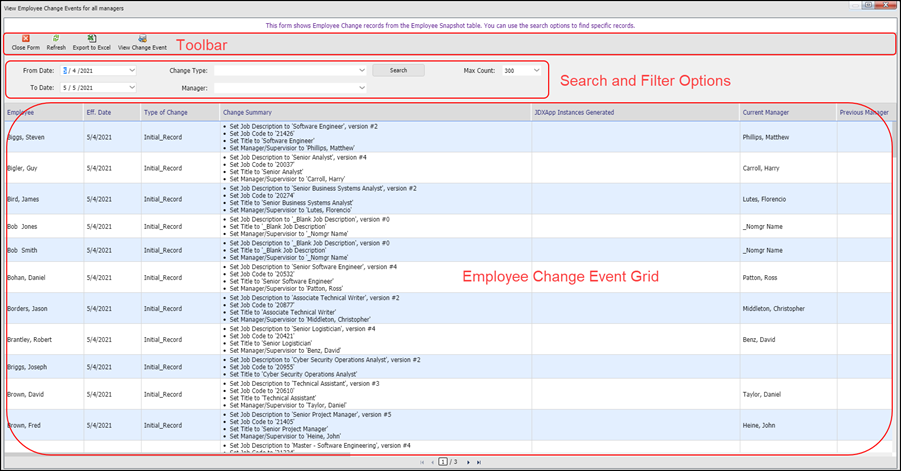Viewport: 901px width, 471px height.
Task: Select the Biggs, Steven employee row
Action: coord(28,138)
